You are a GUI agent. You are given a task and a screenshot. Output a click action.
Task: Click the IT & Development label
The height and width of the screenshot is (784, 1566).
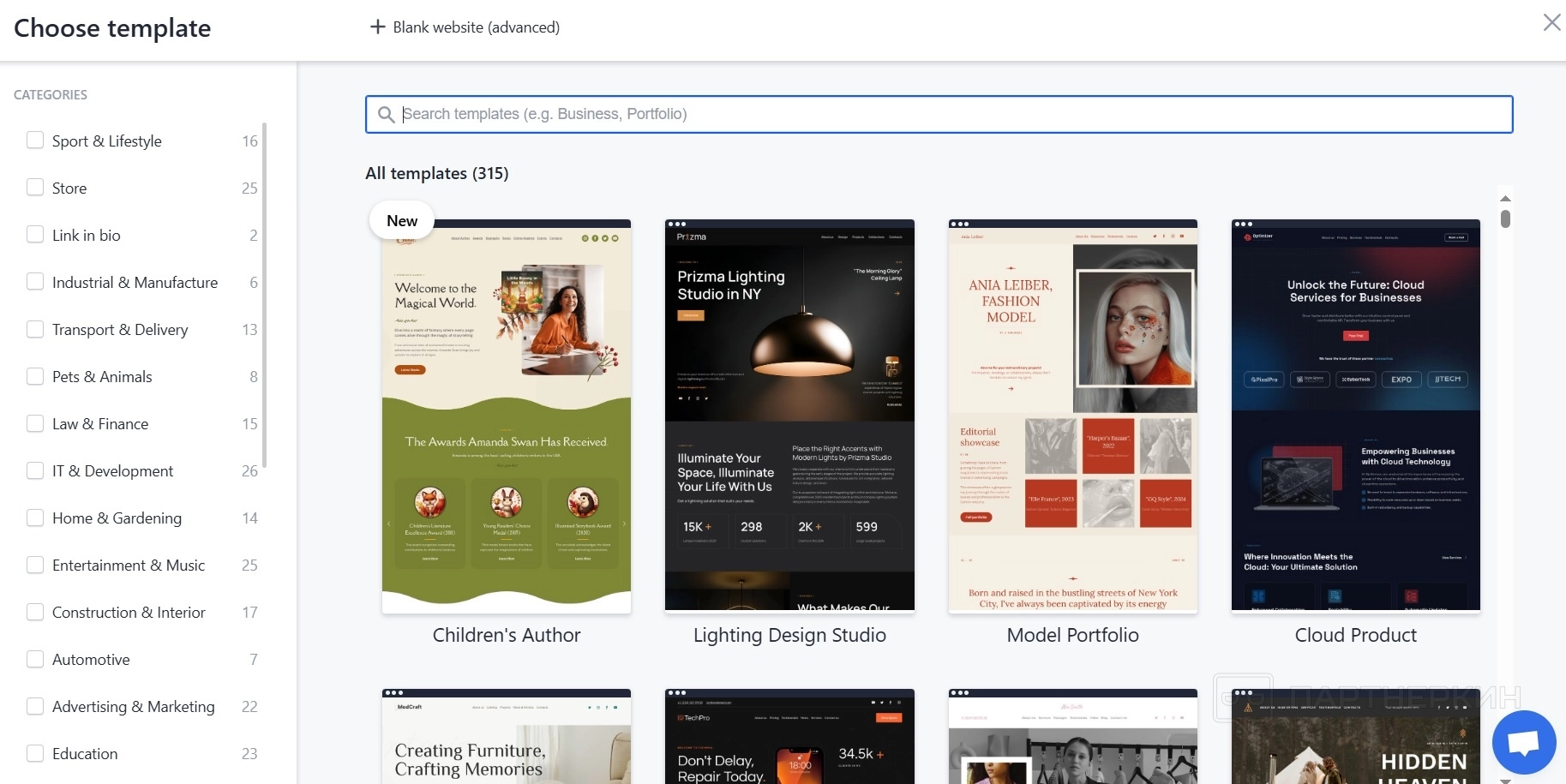click(x=112, y=471)
